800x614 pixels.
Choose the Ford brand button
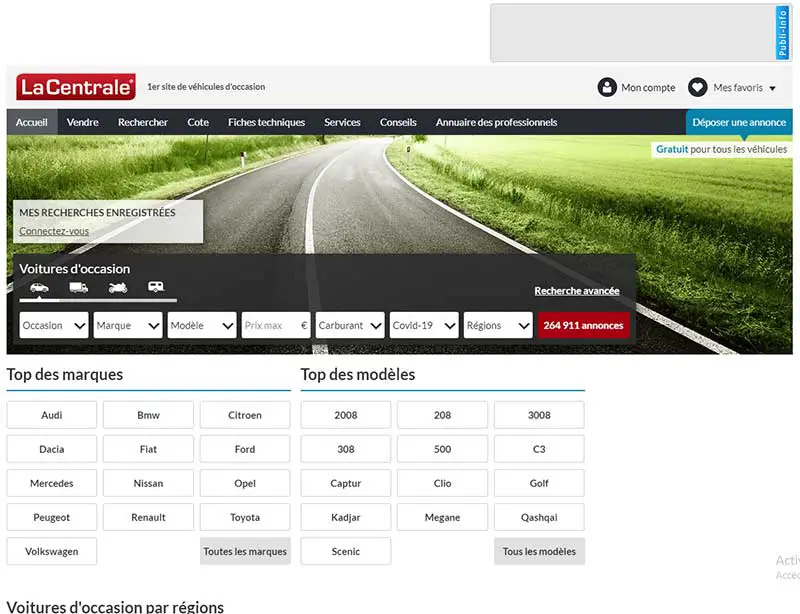[245, 449]
